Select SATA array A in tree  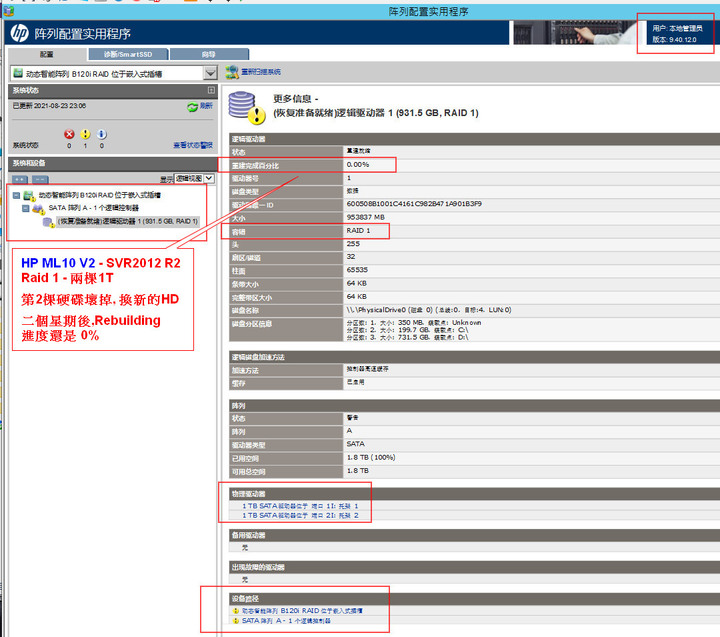click(94, 209)
